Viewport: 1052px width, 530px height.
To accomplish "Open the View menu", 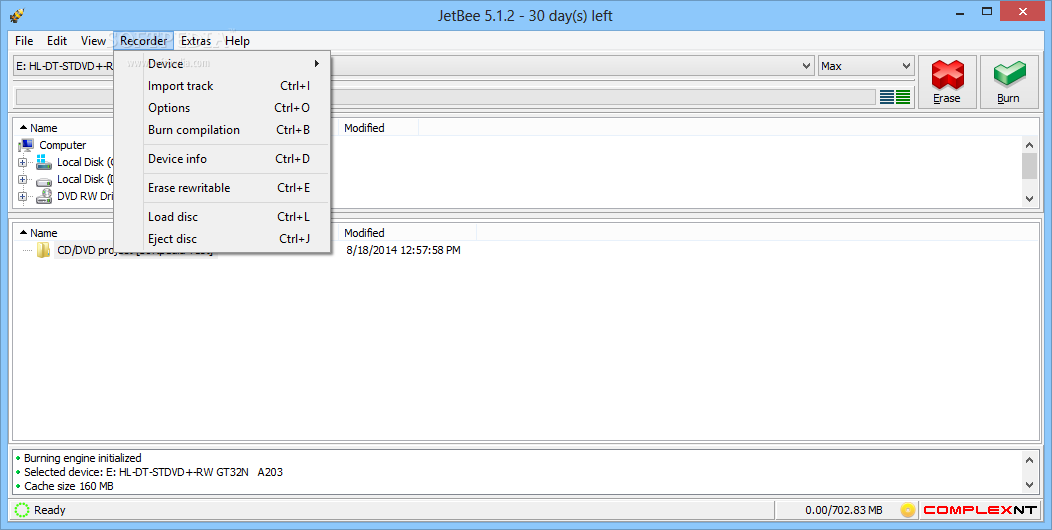I will [93, 41].
